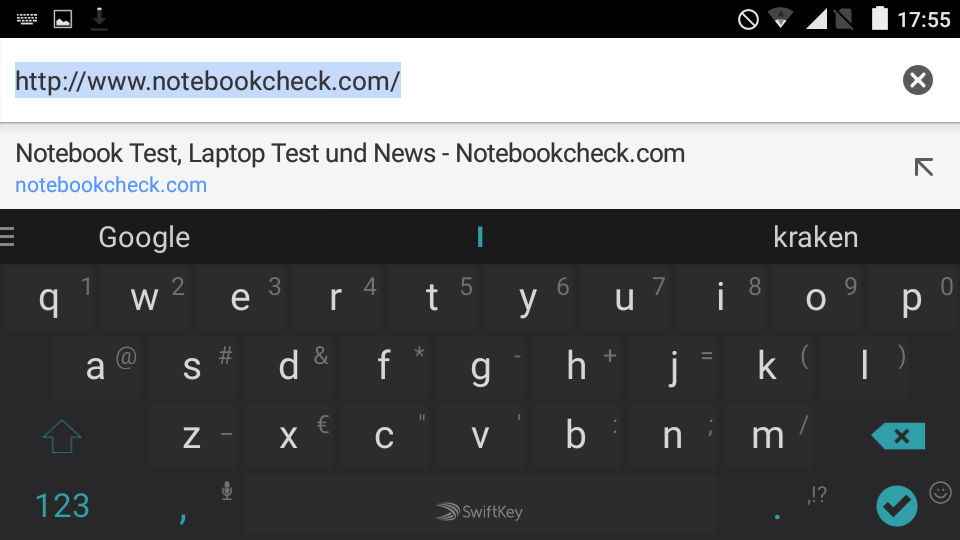
Task: Open the SwiftKey hamburger menu
Action: pyautogui.click(x=7, y=236)
